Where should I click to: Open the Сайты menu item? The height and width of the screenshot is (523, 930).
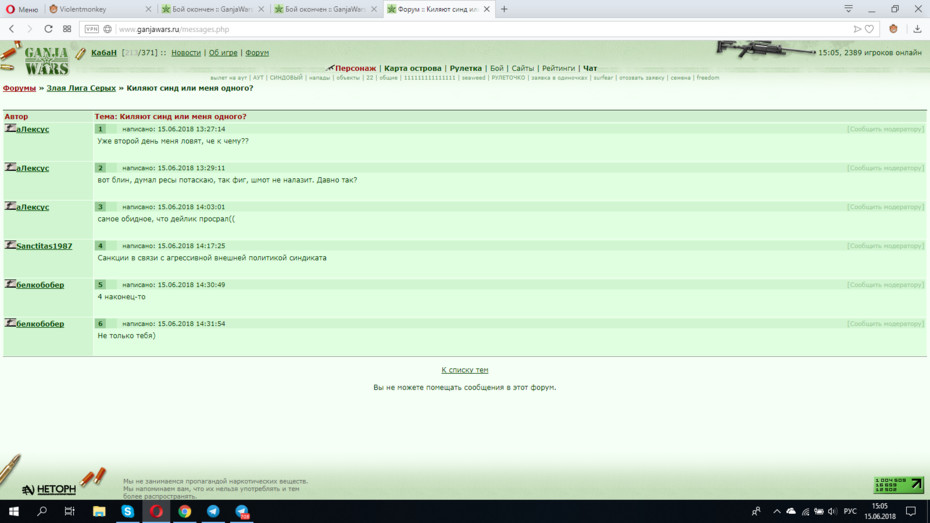pyautogui.click(x=523, y=68)
